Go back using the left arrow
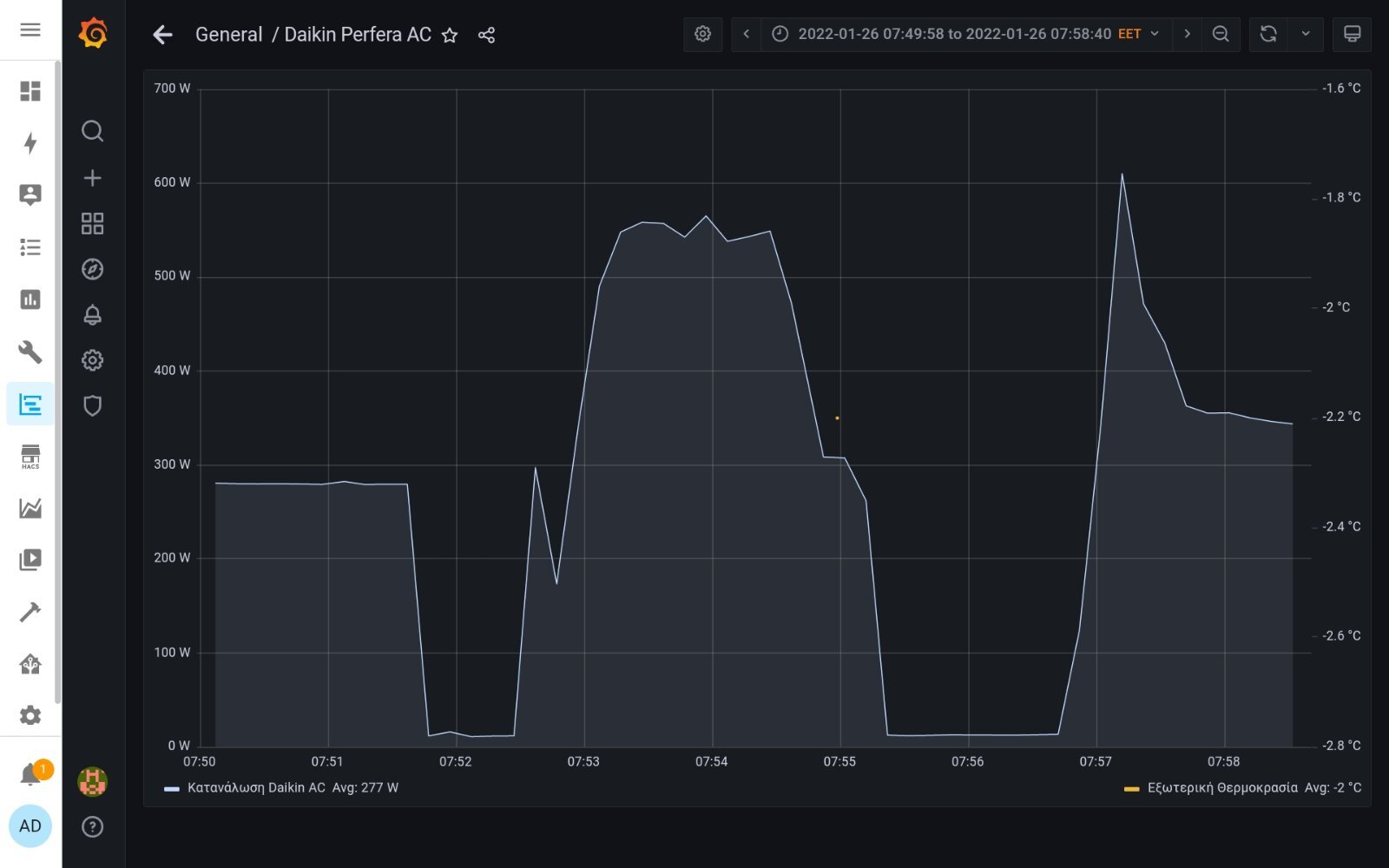The image size is (1389, 868). pyautogui.click(x=162, y=35)
